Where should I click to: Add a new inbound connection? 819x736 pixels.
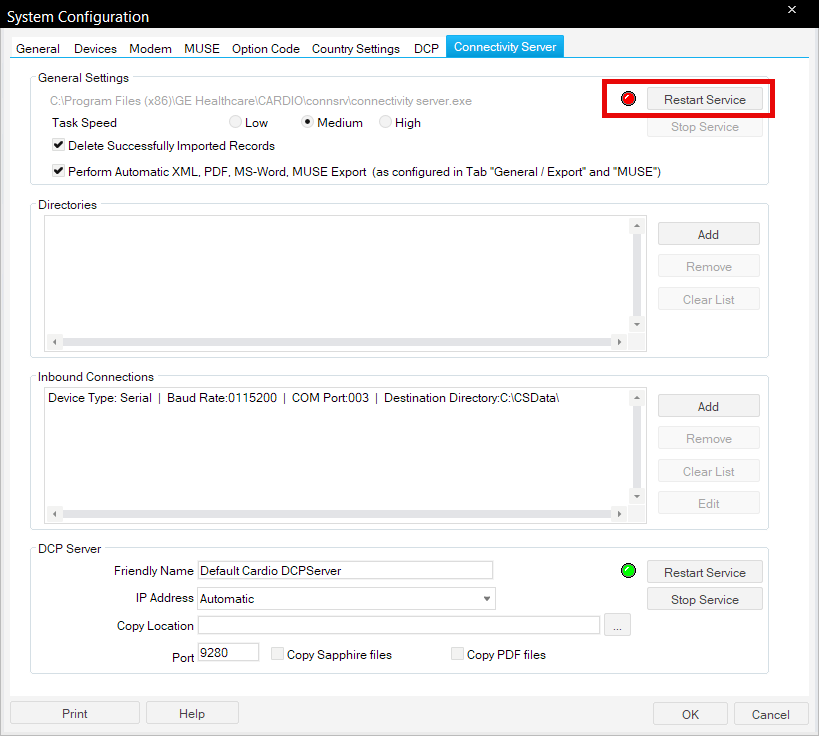click(x=708, y=406)
